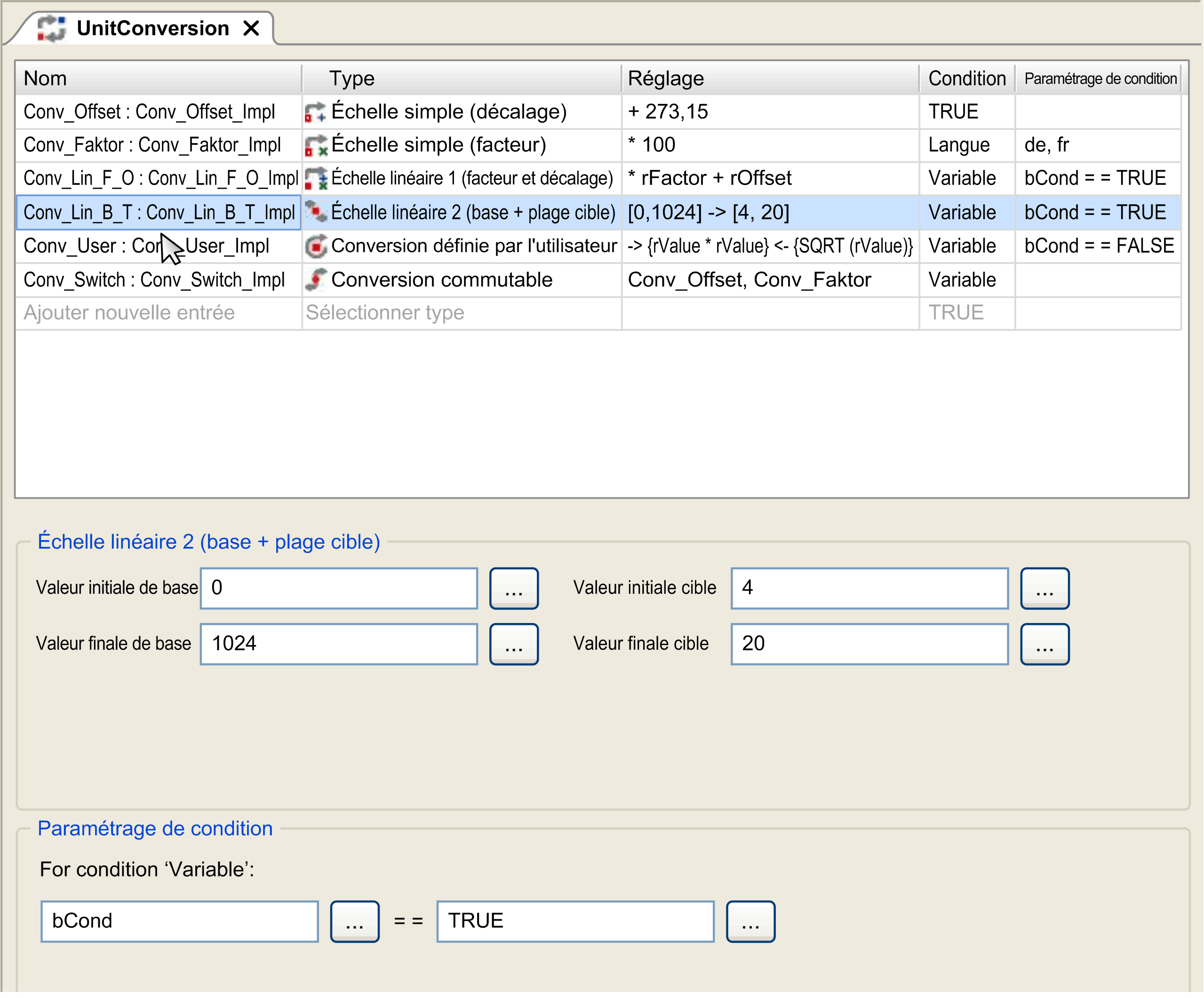Browse for the TRUE comparison value
1204x999 pixels.
coord(751,921)
